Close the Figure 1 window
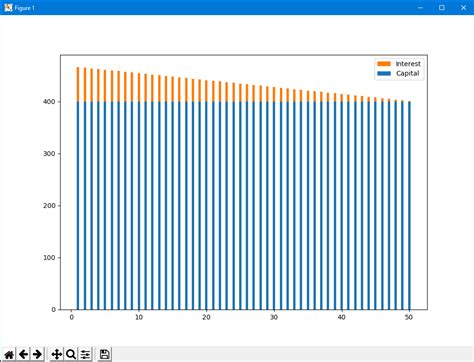 click(463, 7)
